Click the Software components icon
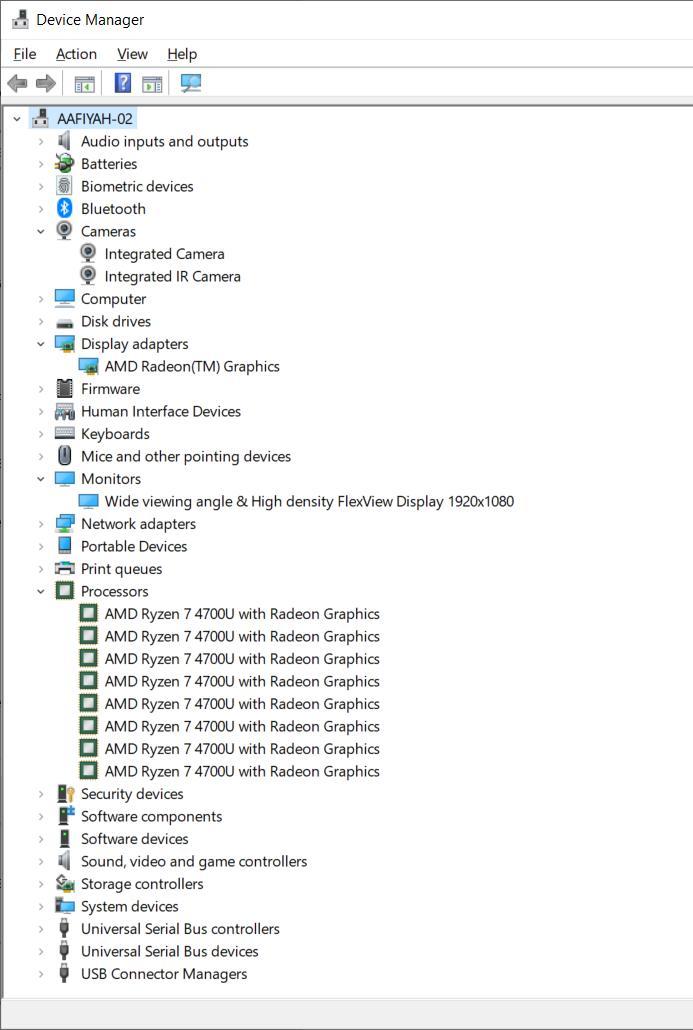This screenshot has height=1030, width=693. click(x=66, y=816)
